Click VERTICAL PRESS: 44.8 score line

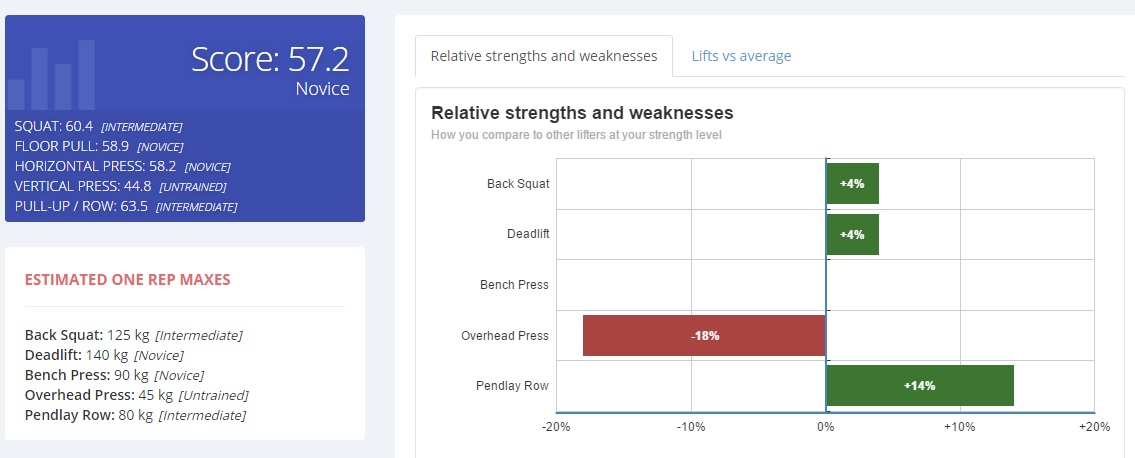pyautogui.click(x=120, y=187)
